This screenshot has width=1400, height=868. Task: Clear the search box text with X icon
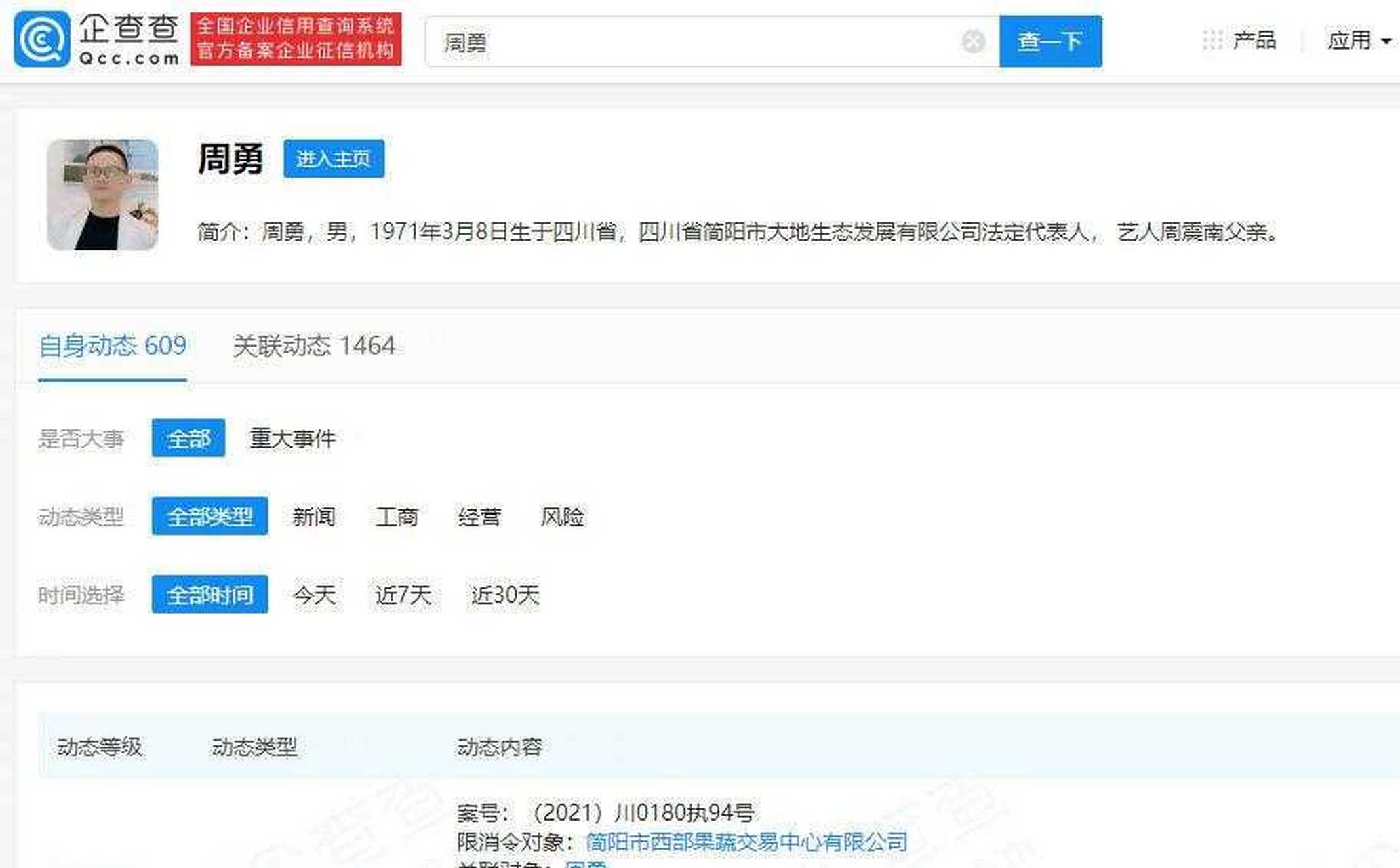coord(974,41)
